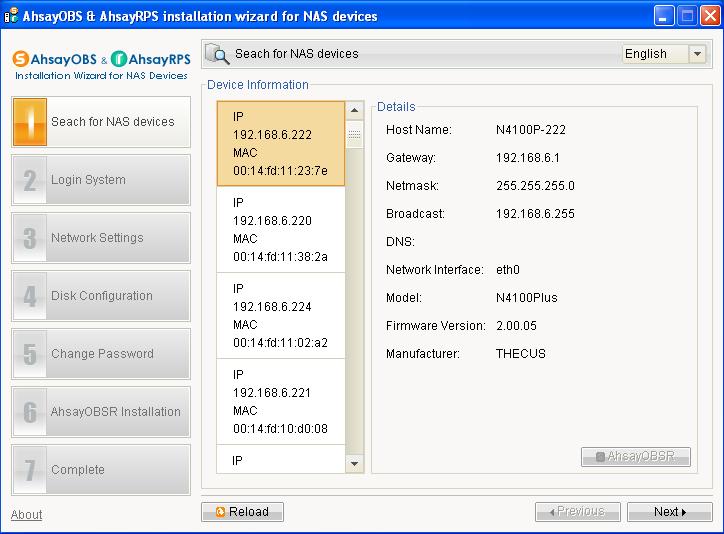Select device 192.168.6.221 in list
The image size is (724, 534).
(281, 402)
